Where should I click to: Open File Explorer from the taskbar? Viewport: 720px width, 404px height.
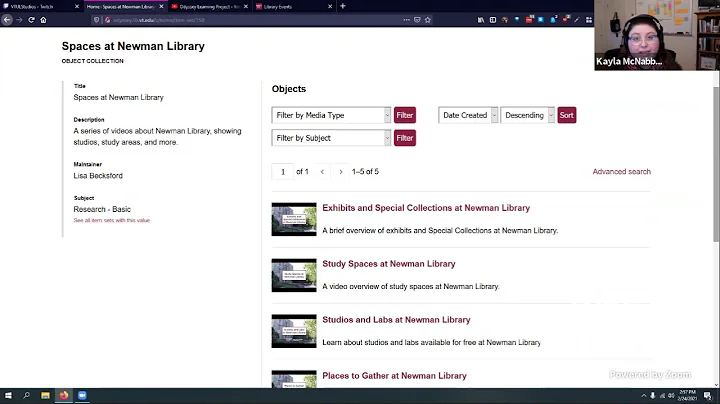[45, 396]
